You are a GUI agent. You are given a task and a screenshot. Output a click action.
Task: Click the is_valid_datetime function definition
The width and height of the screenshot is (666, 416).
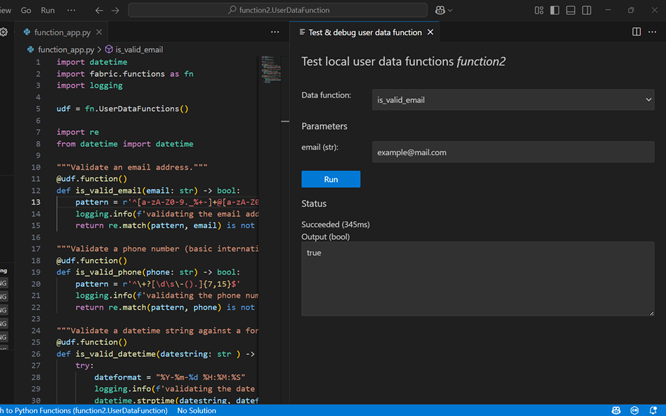click(x=155, y=354)
